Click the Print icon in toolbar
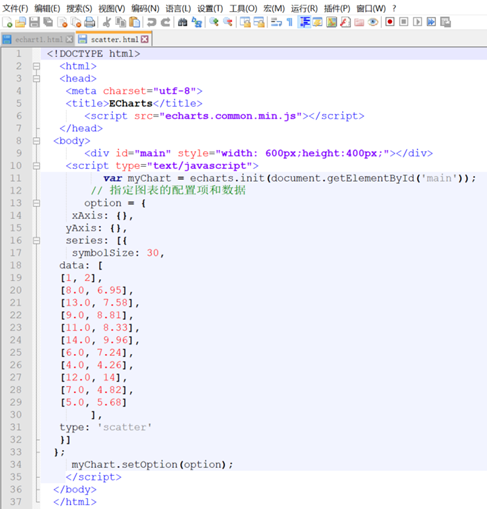 89,22
